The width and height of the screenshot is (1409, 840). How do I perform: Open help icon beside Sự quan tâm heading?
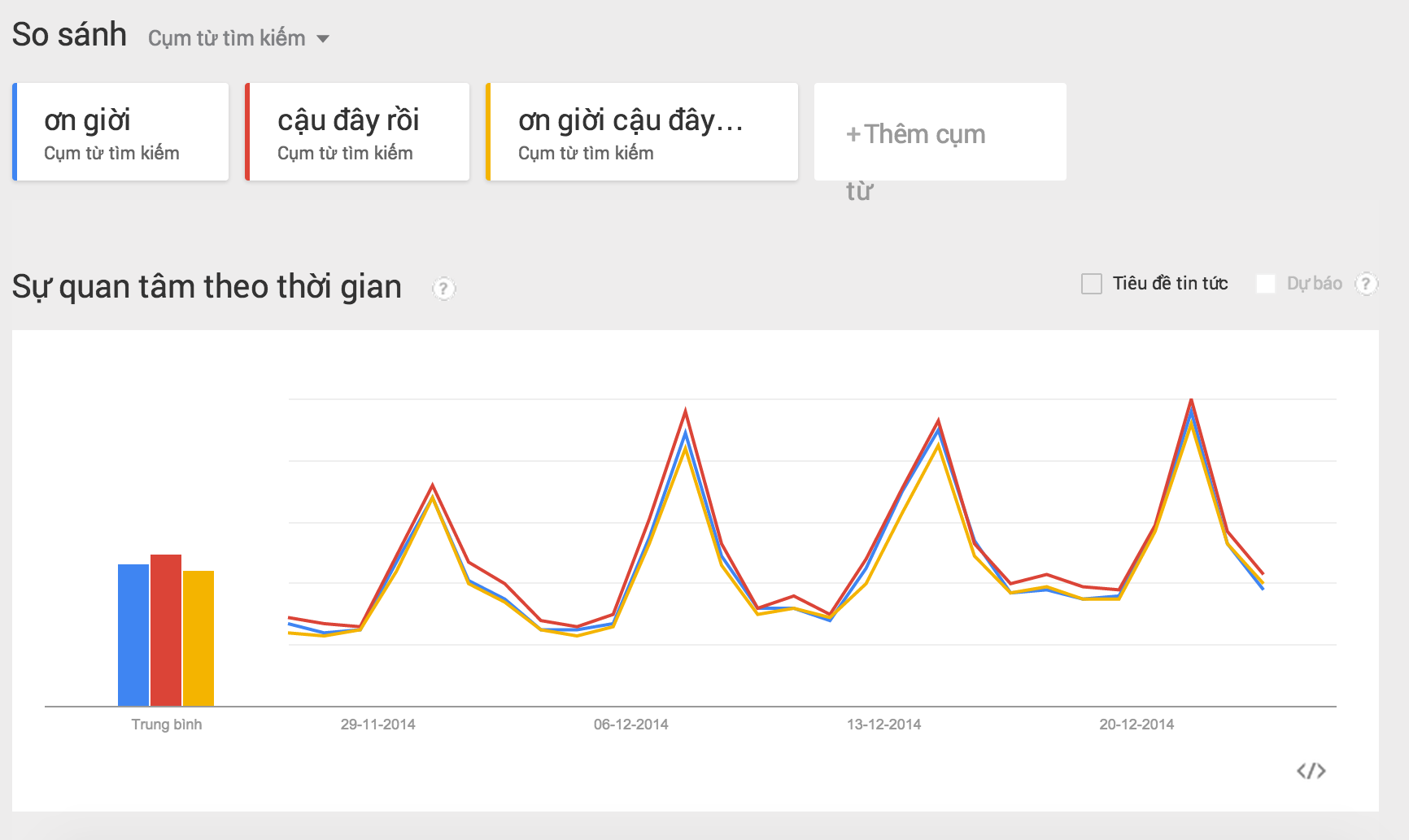[443, 289]
